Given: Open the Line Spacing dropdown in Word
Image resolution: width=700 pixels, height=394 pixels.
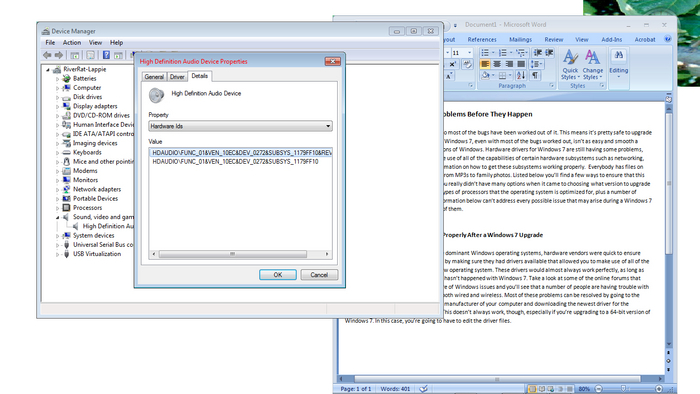Looking at the screenshot, I should pos(538,64).
